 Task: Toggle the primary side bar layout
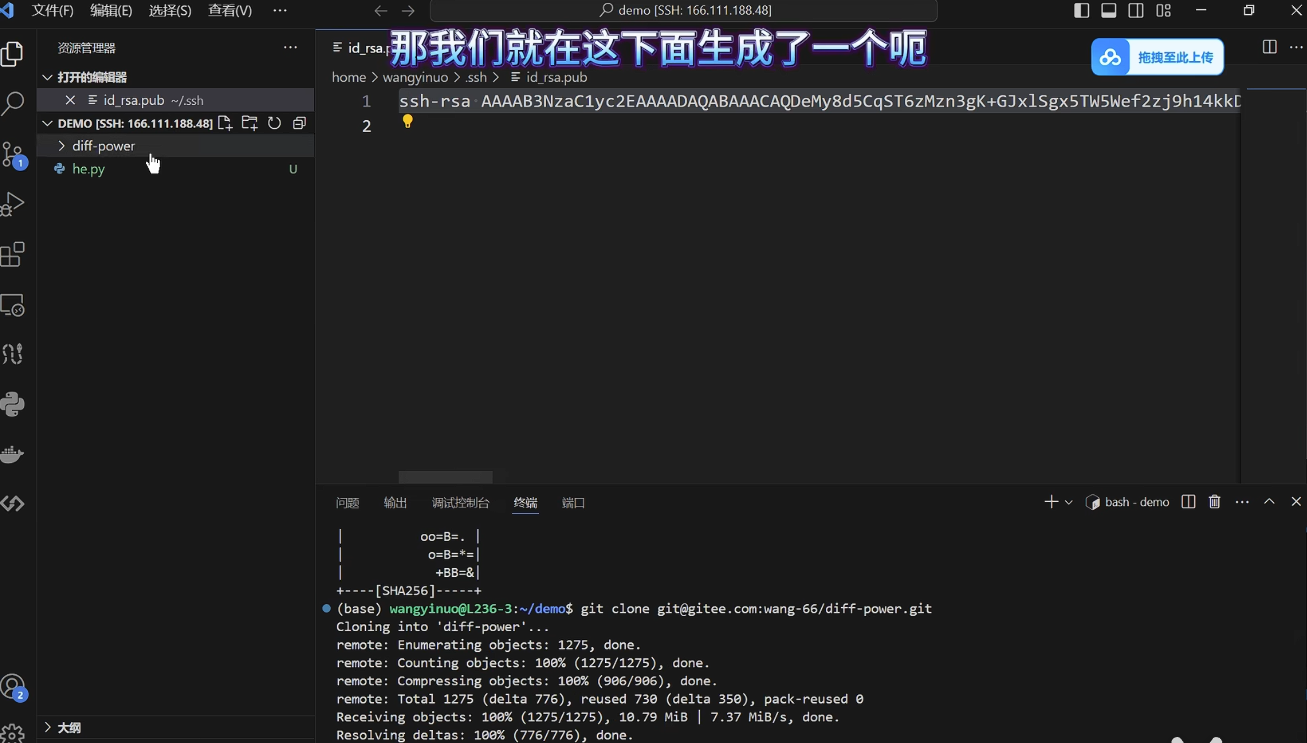(1082, 11)
